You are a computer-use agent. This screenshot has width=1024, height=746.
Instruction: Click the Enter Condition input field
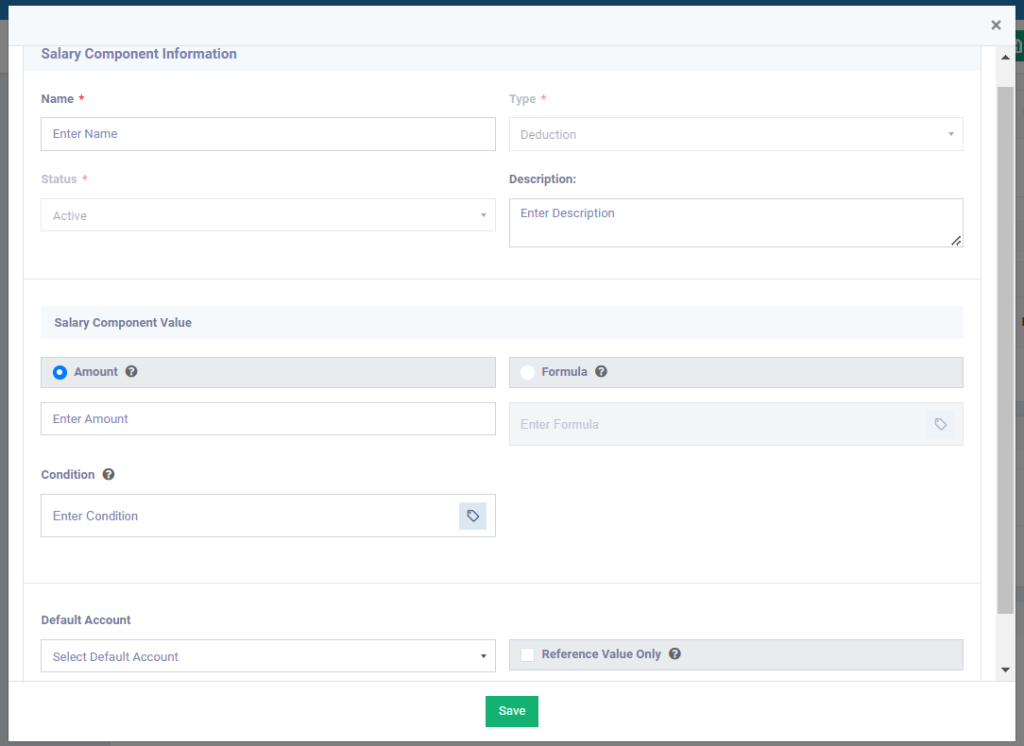(250, 516)
